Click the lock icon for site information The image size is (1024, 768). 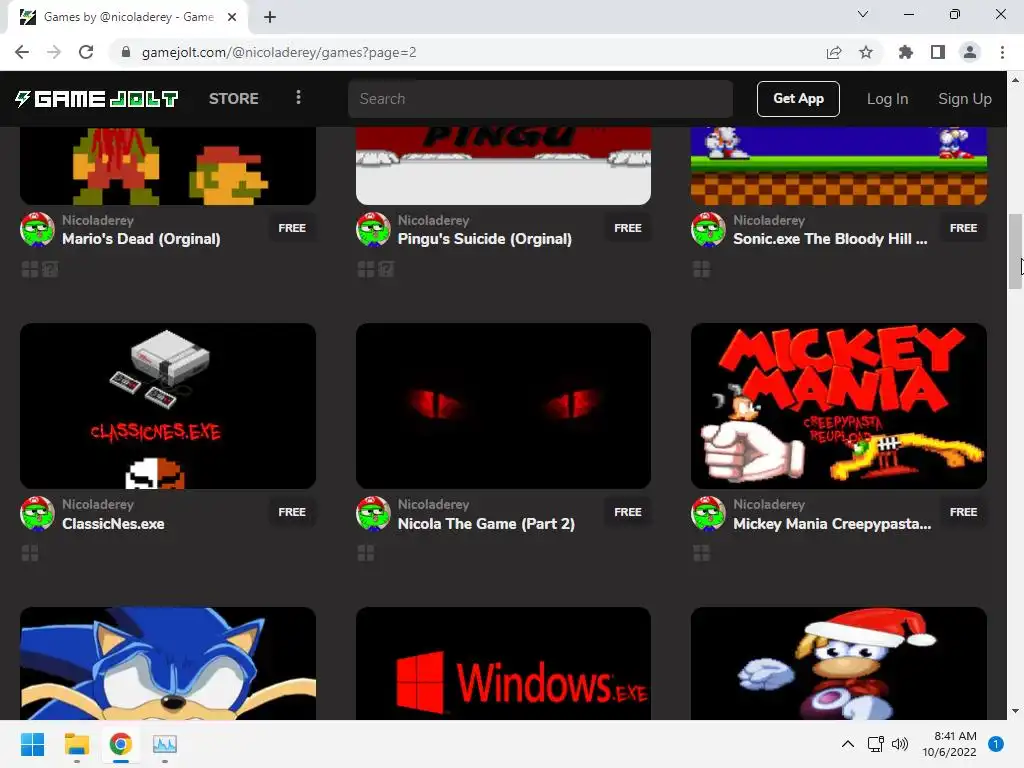(x=126, y=52)
